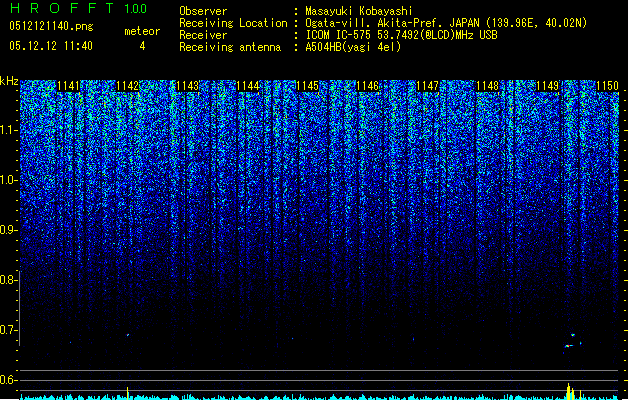Viewport: 629px width, 400px height.
Task: Click the 1145 time marker
Action: pyautogui.click(x=307, y=86)
